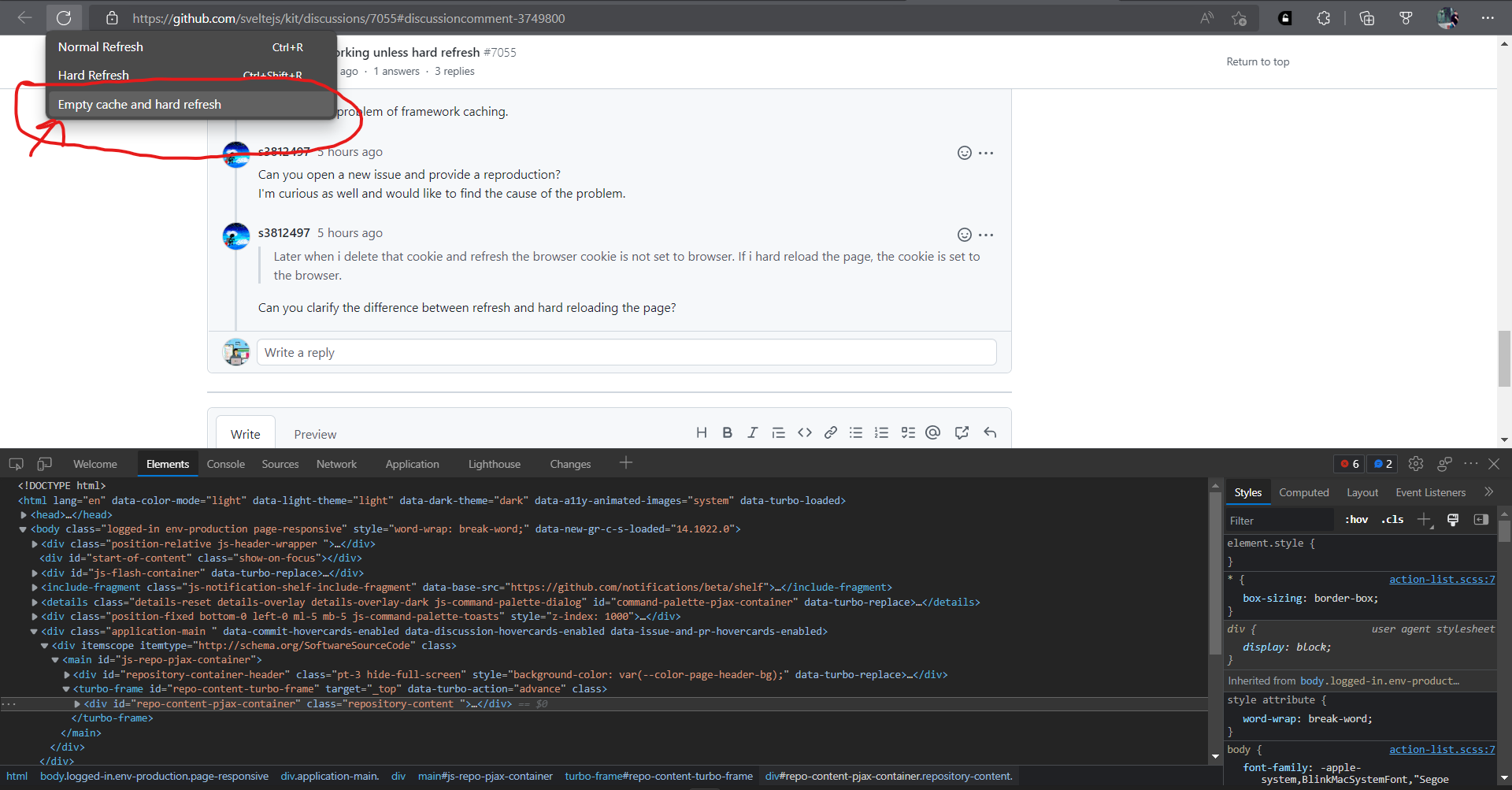Show the 2 issues in DevTools

tap(1383, 464)
